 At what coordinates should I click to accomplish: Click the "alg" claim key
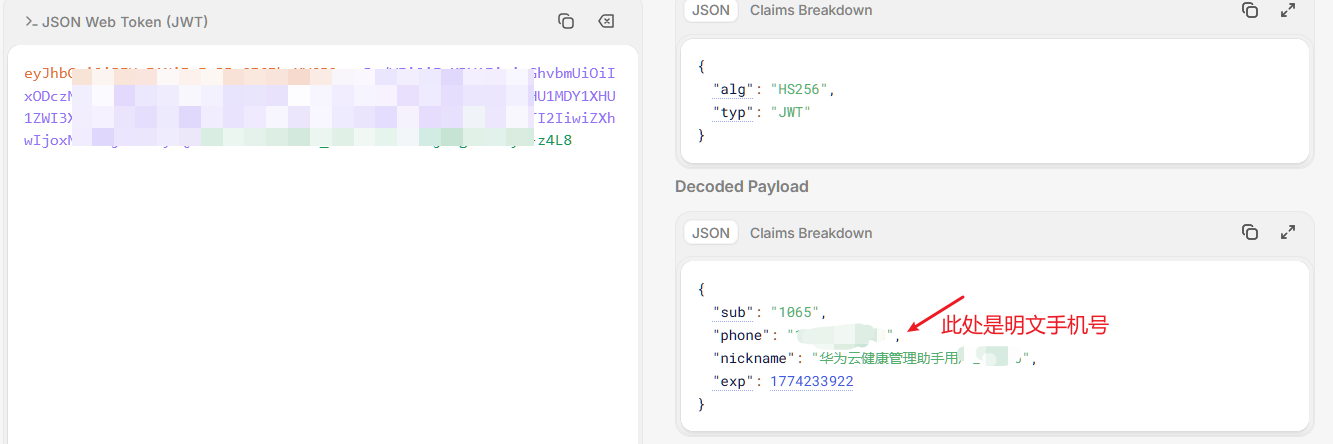tap(735, 89)
